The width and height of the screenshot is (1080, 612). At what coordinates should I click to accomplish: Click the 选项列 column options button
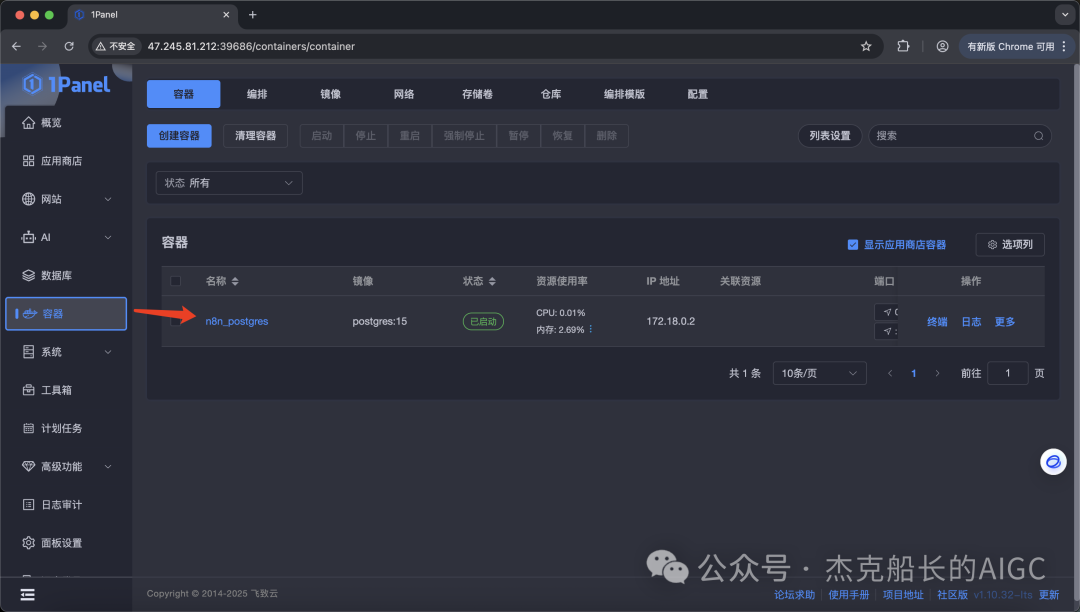click(x=1010, y=244)
